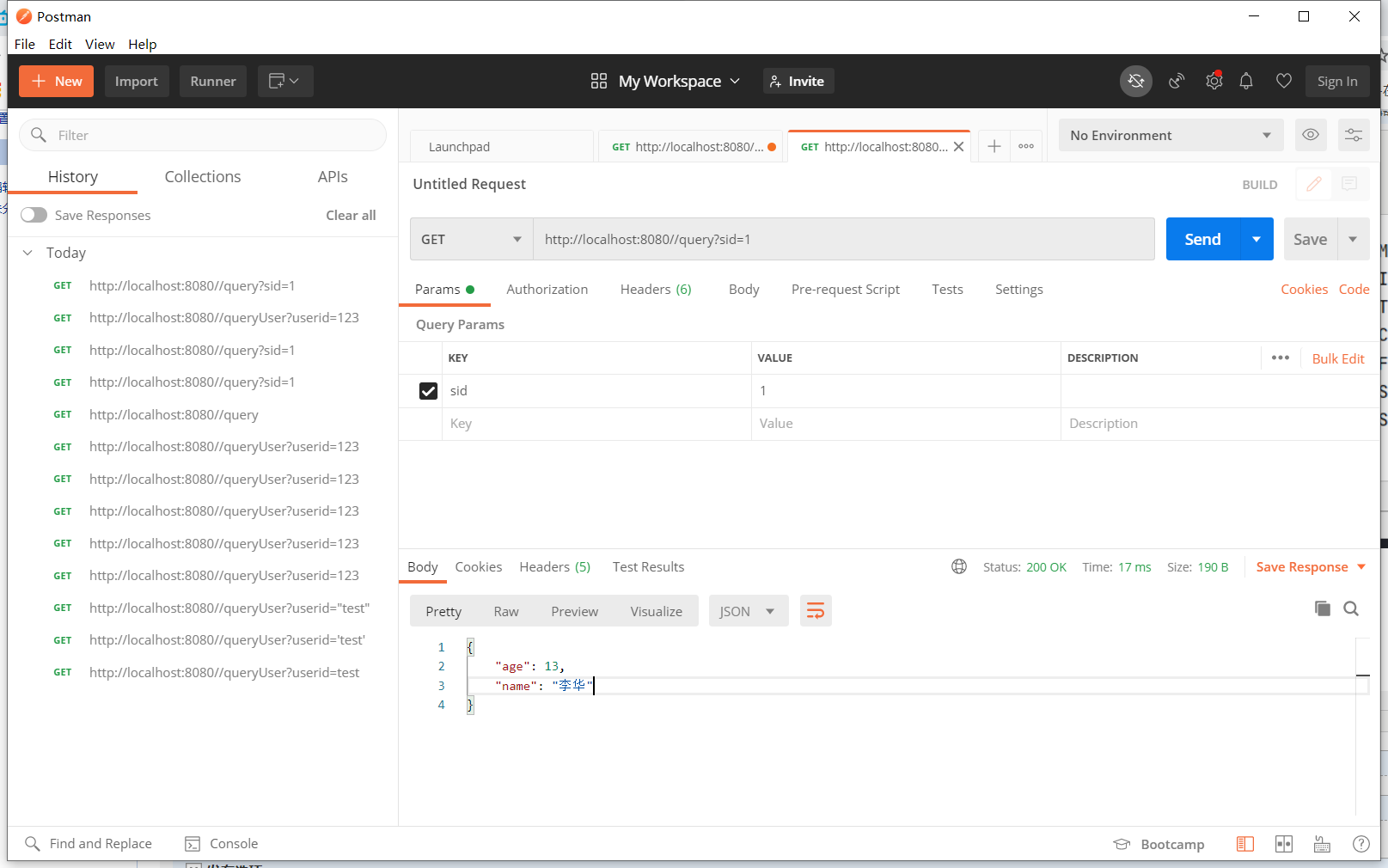1388x868 pixels.
Task: Select history entry with userid="test"
Action: [229, 608]
